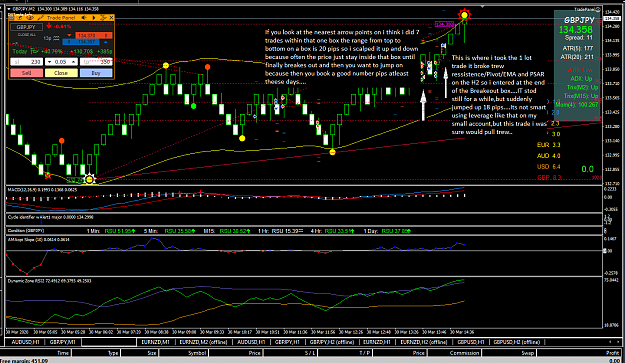Sort by the Time column header
Viewport: 625px width, 363px height.
[36, 353]
